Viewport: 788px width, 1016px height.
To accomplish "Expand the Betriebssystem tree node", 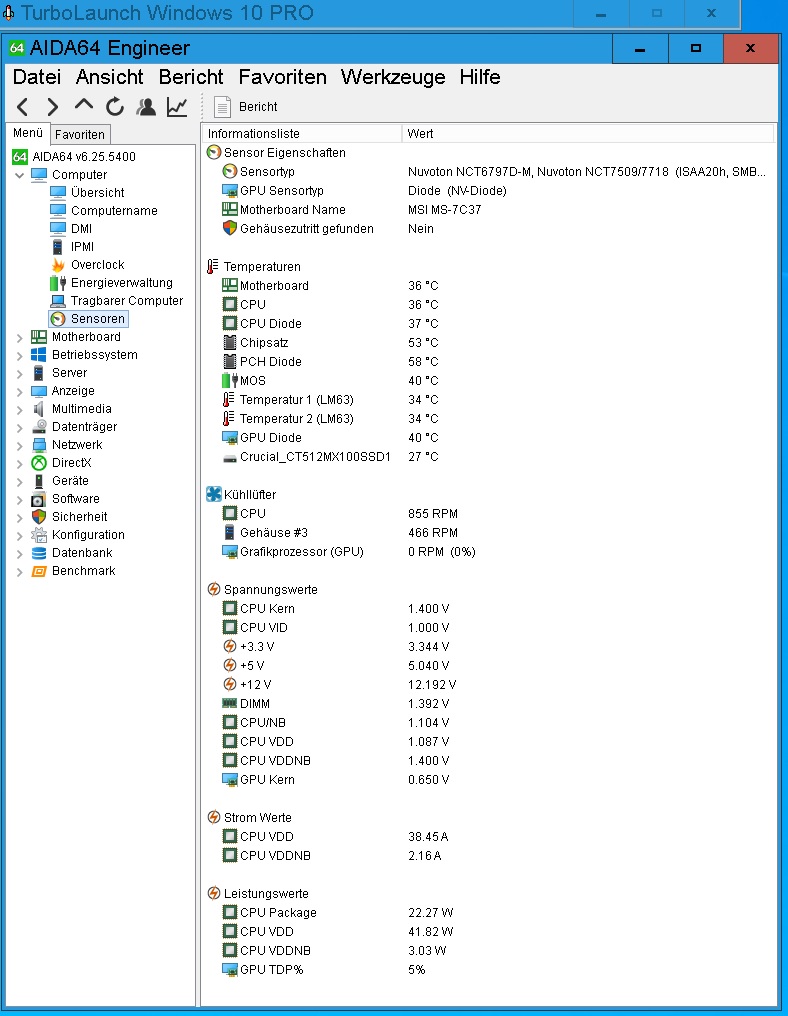I will tap(19, 355).
